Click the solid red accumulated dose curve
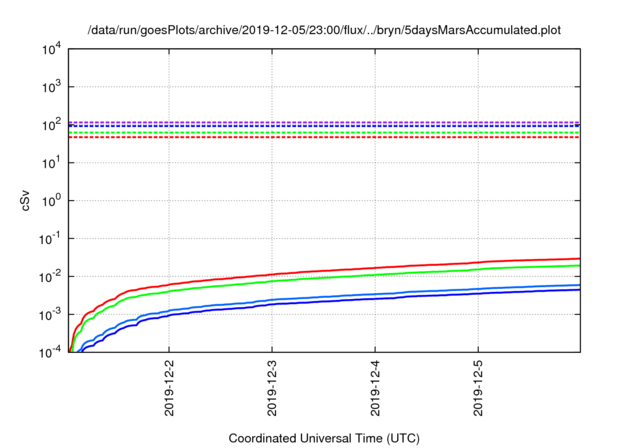Image resolution: width=640 pixels, height=448 pixels. point(324,270)
